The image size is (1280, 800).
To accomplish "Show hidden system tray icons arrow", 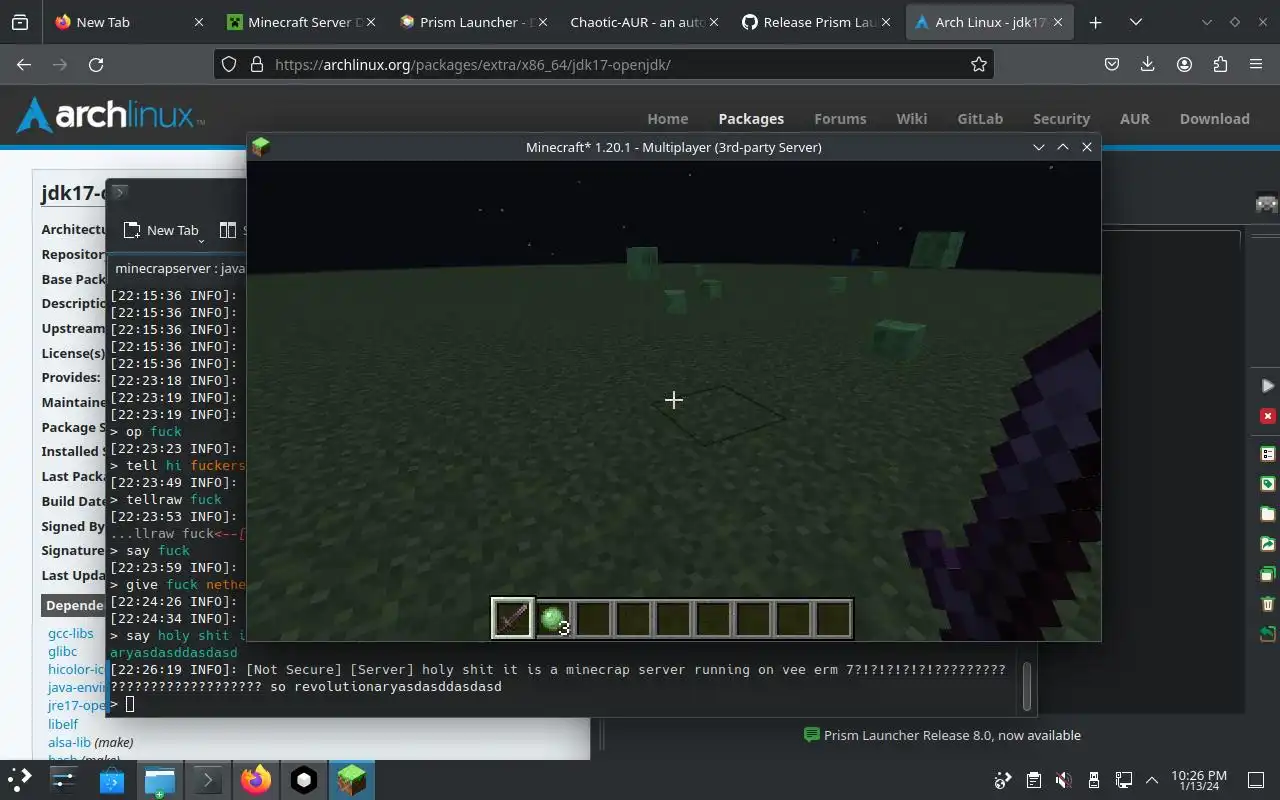I will pos(1152,780).
